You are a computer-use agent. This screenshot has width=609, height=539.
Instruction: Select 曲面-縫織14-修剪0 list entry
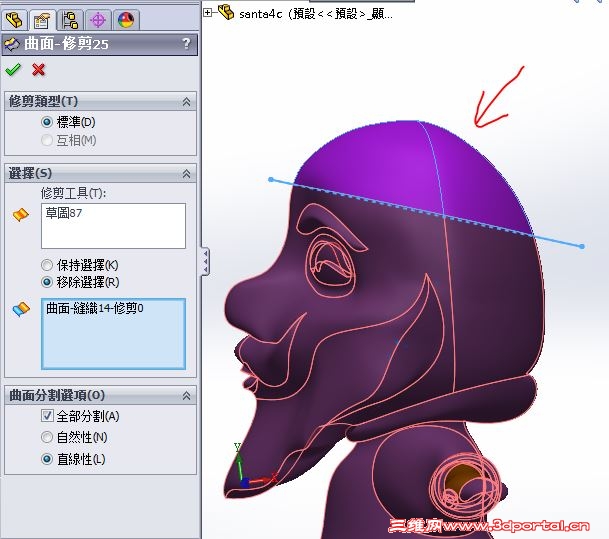[x=94, y=308]
